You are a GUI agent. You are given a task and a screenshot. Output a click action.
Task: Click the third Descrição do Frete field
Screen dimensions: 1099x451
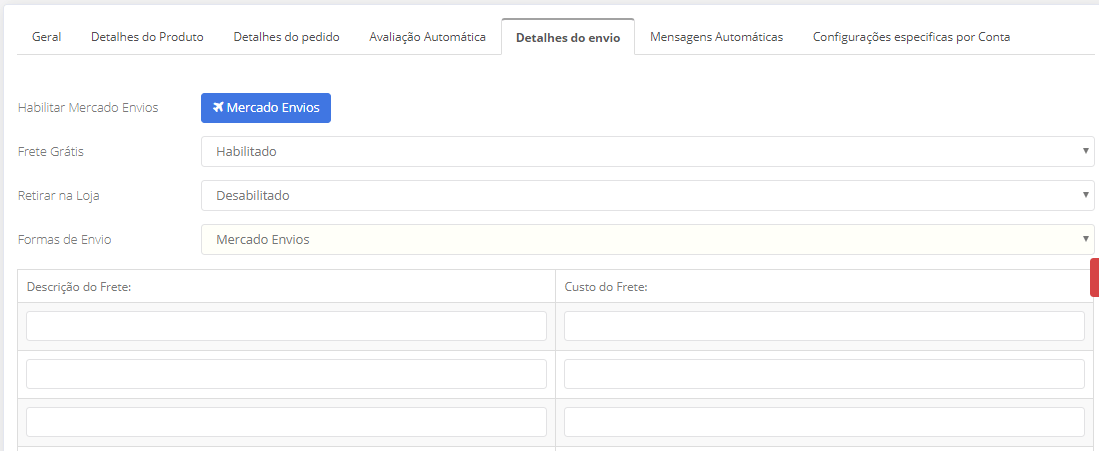point(286,422)
